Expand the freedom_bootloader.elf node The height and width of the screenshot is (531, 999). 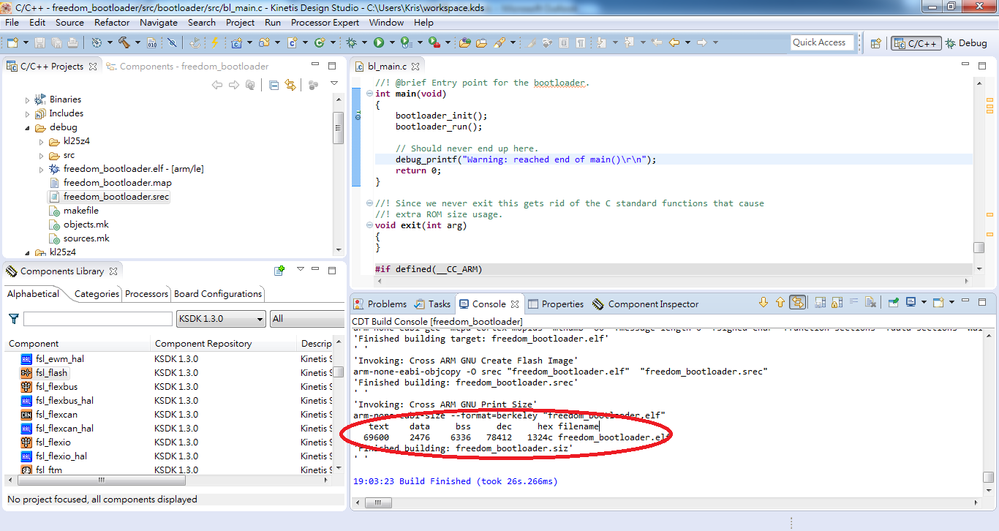click(x=41, y=169)
